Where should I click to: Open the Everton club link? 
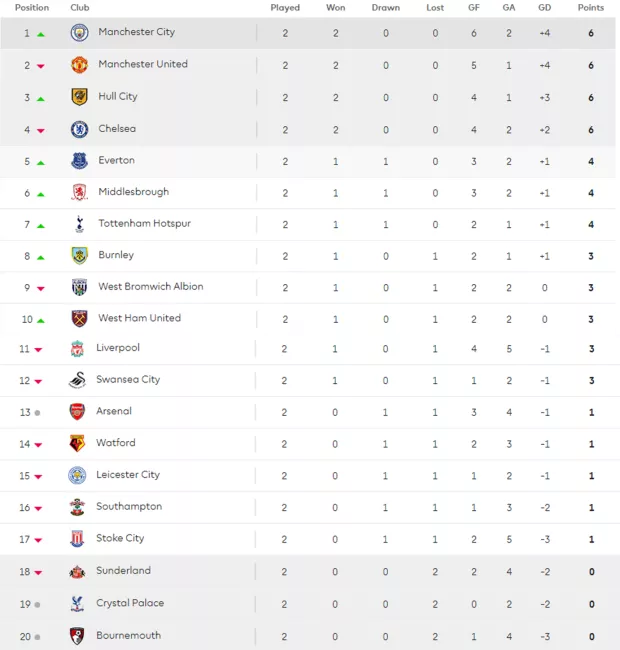tap(116, 160)
